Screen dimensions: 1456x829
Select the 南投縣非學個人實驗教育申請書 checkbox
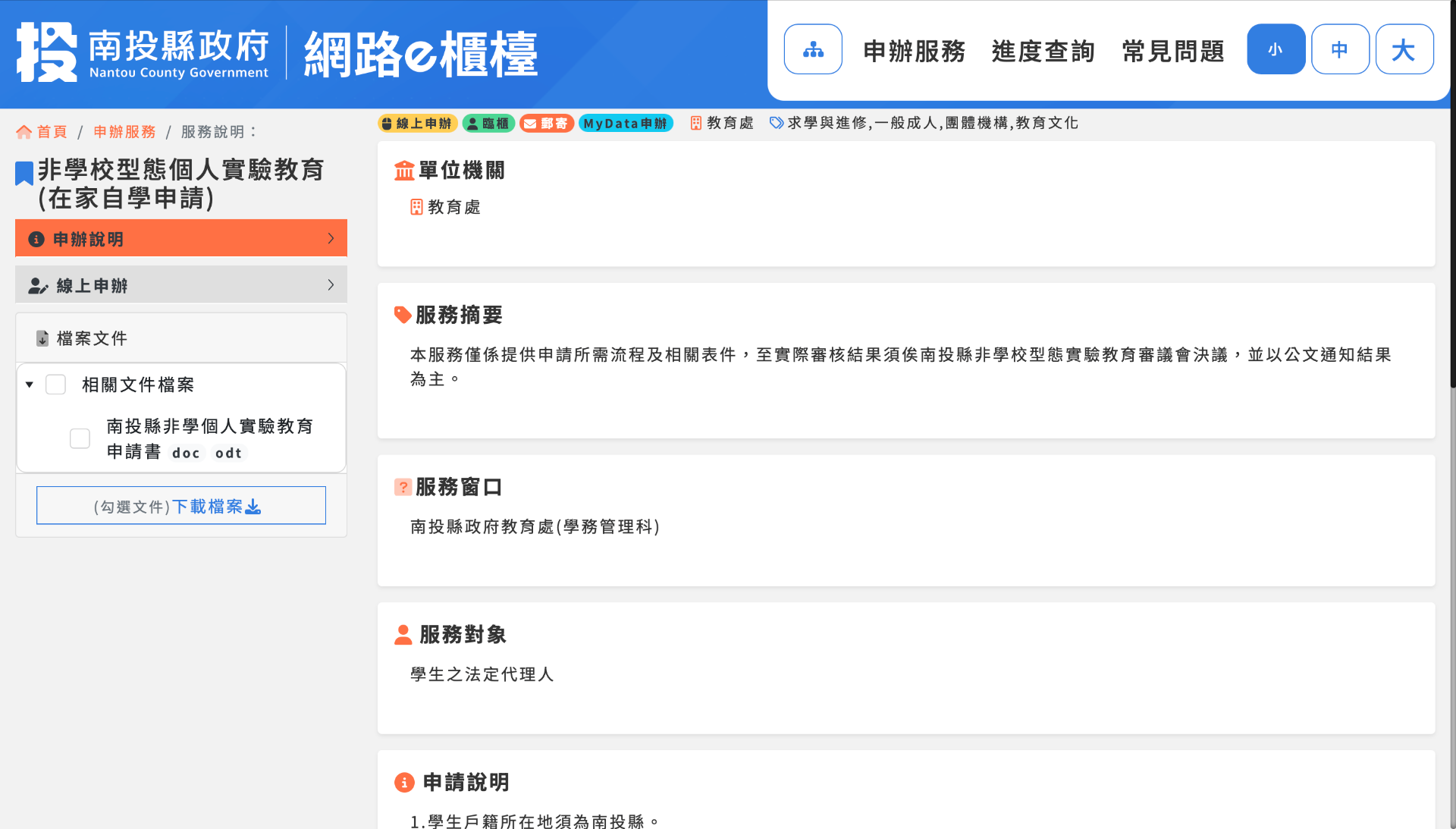tap(79, 438)
